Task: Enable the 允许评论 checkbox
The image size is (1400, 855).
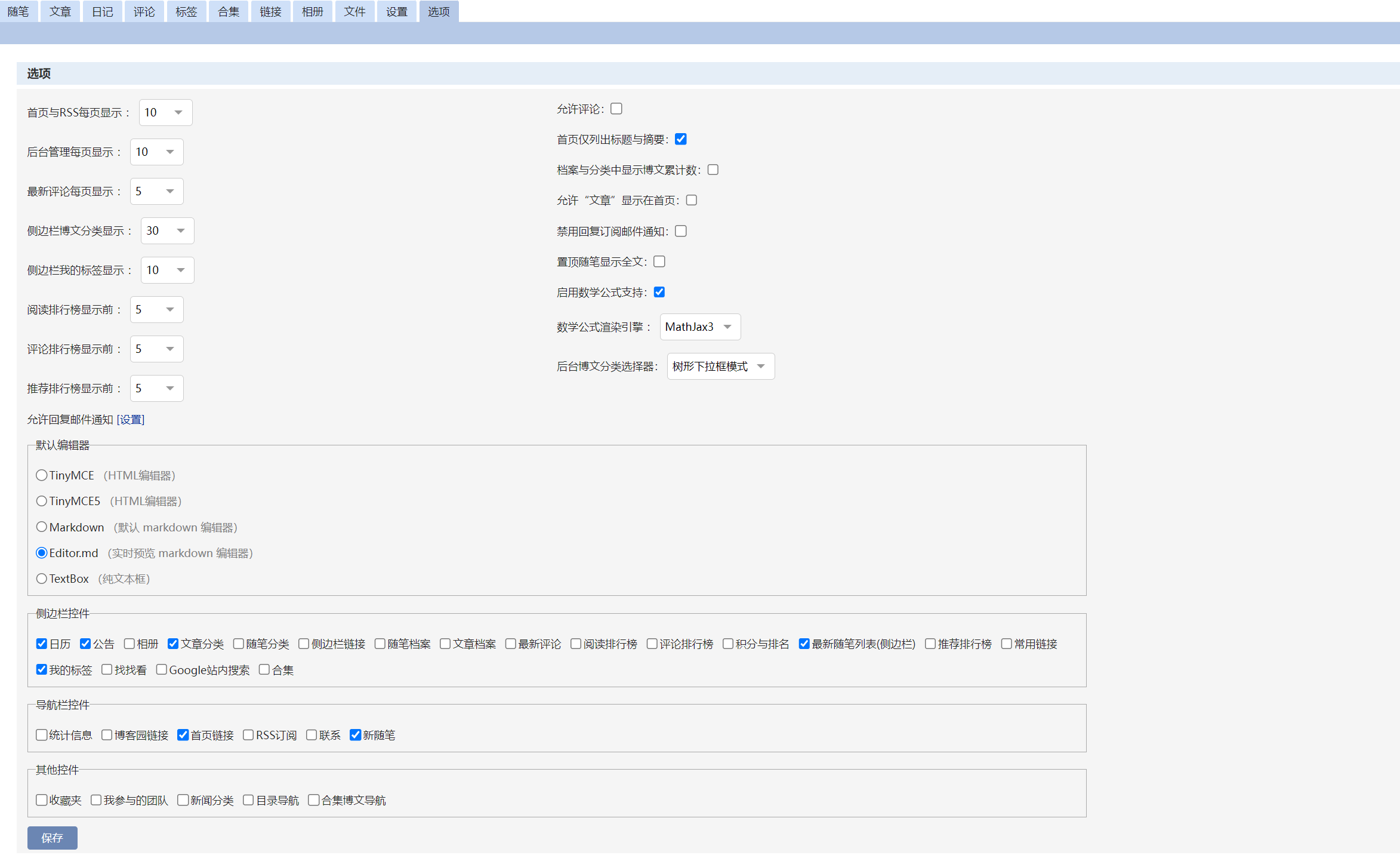Action: click(616, 109)
